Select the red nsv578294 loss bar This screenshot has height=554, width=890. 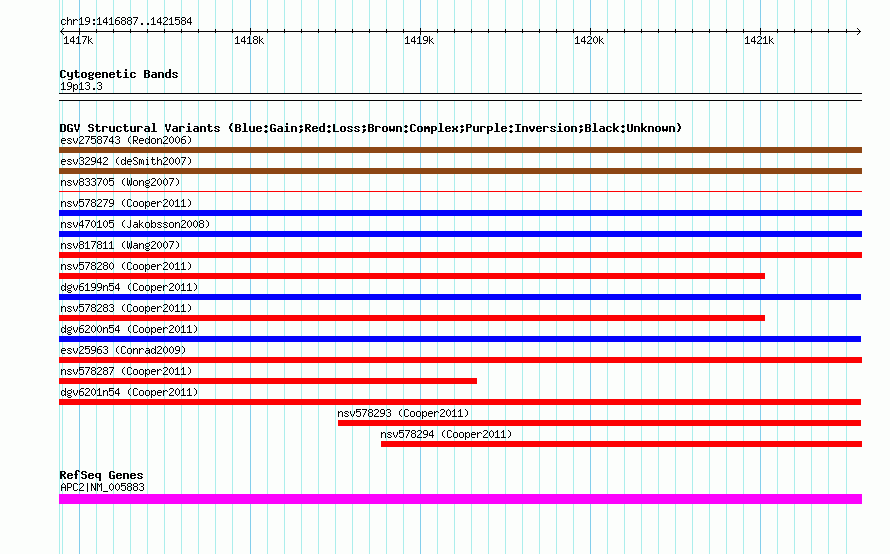click(622, 444)
